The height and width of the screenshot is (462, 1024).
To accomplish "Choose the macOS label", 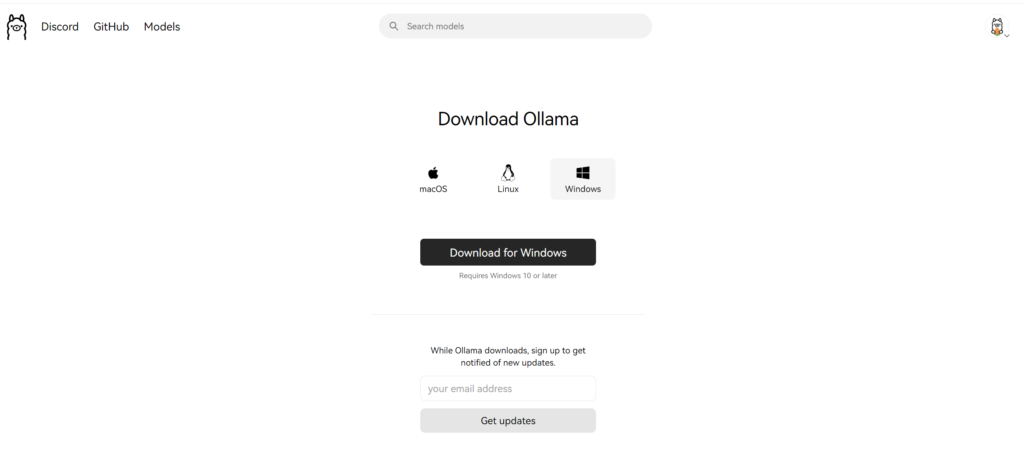I will point(433,189).
